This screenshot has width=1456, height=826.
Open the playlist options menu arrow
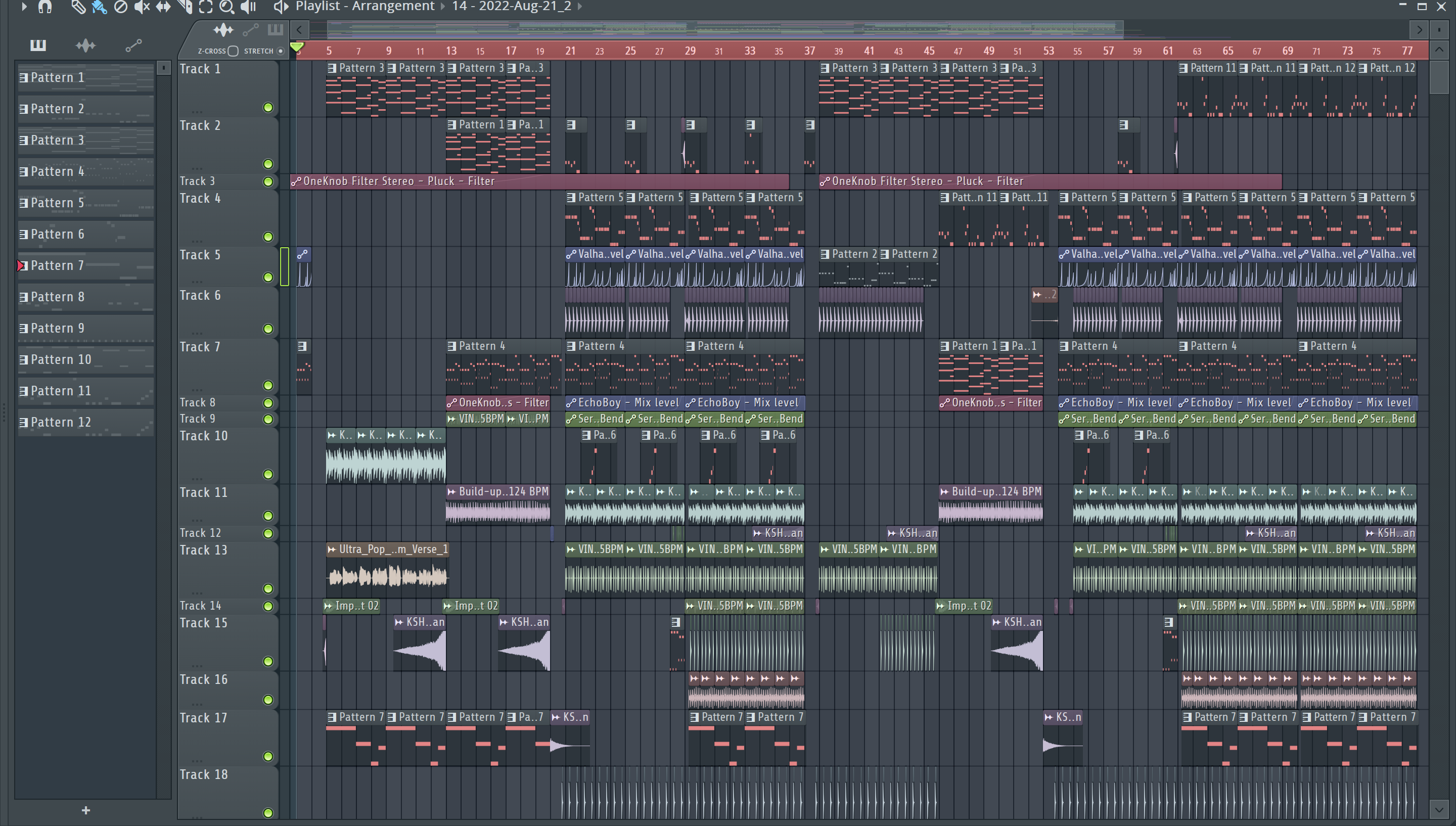24,7
